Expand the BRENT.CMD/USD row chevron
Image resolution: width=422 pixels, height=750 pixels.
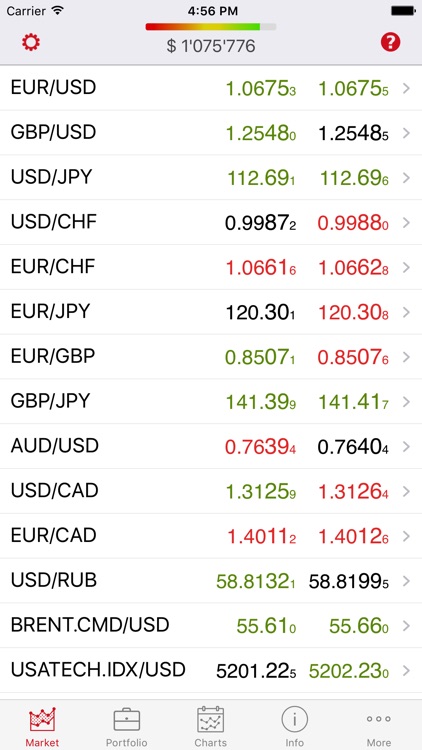(x=406, y=626)
